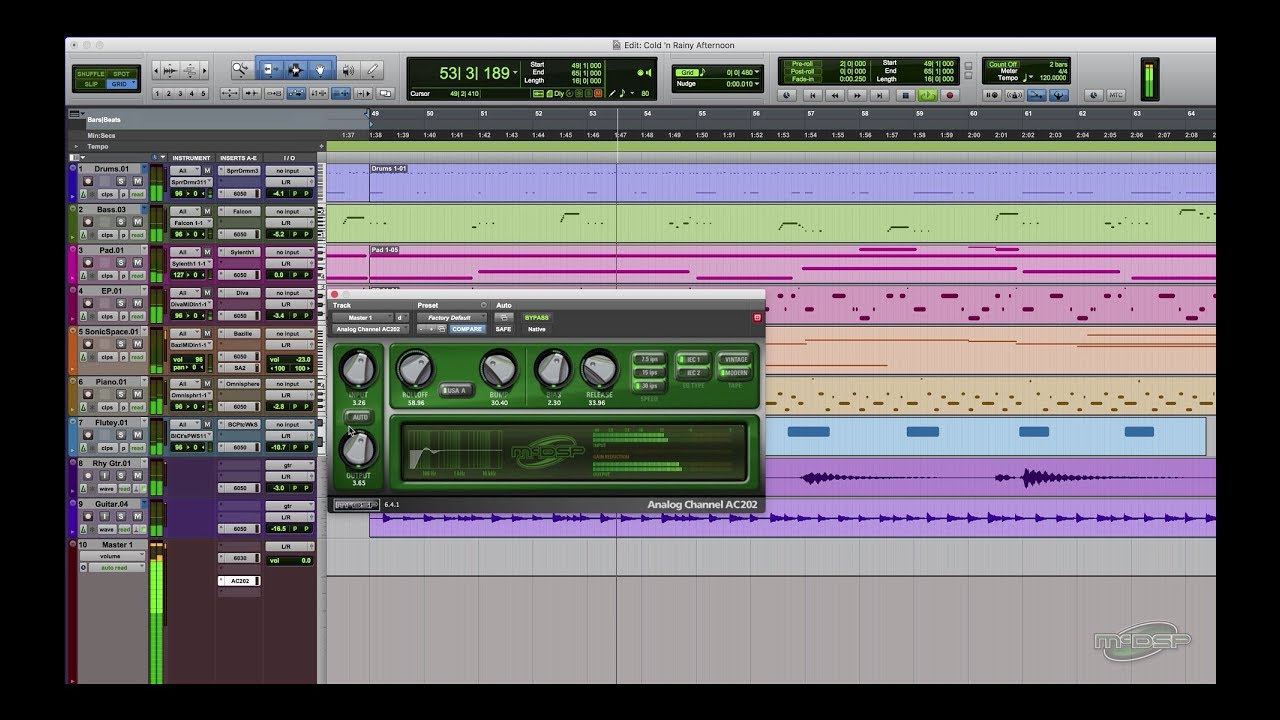This screenshot has height=720, width=1280.
Task: Select the Zoomer tool
Action: pos(242,69)
